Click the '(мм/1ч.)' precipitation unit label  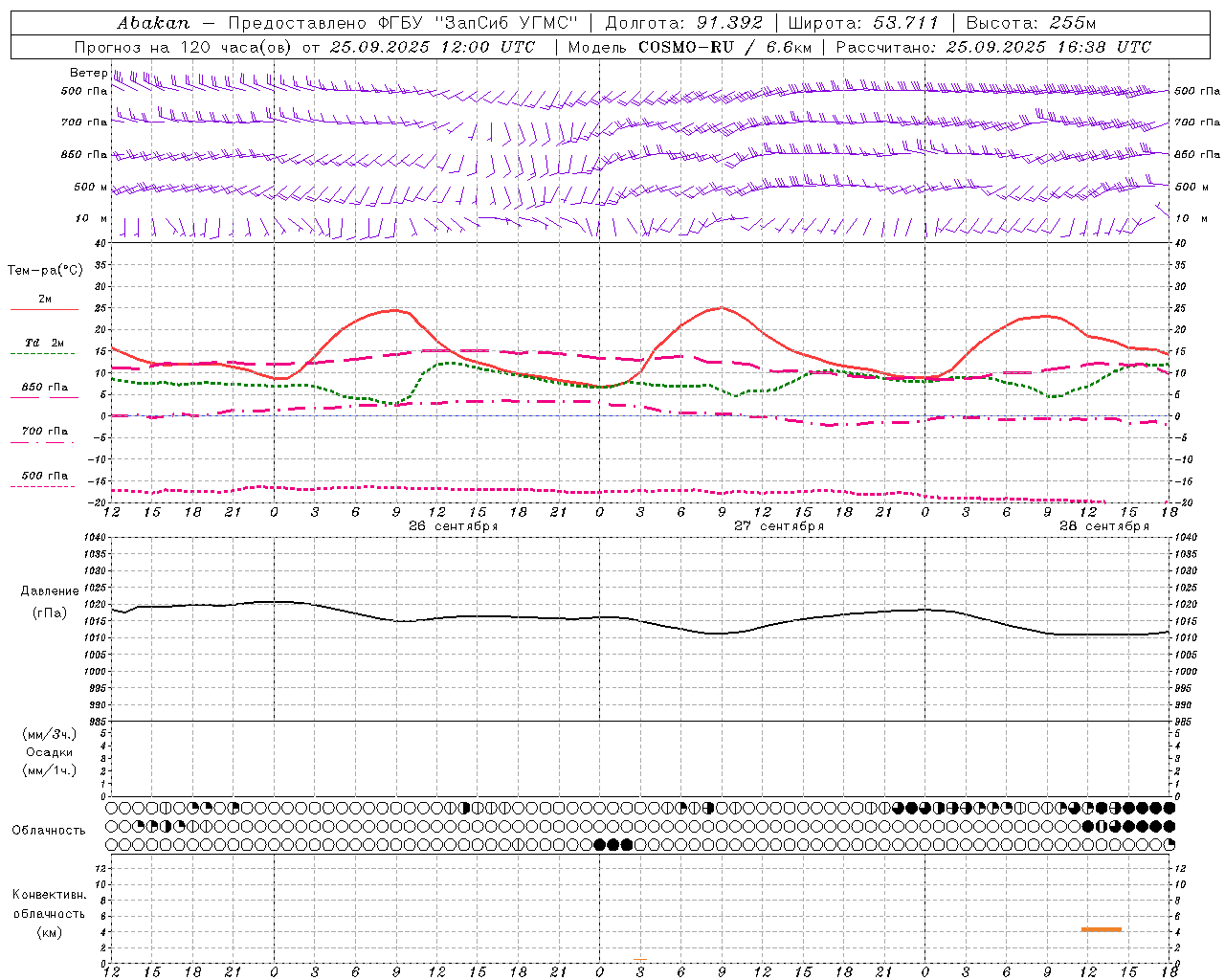pyautogui.click(x=50, y=770)
